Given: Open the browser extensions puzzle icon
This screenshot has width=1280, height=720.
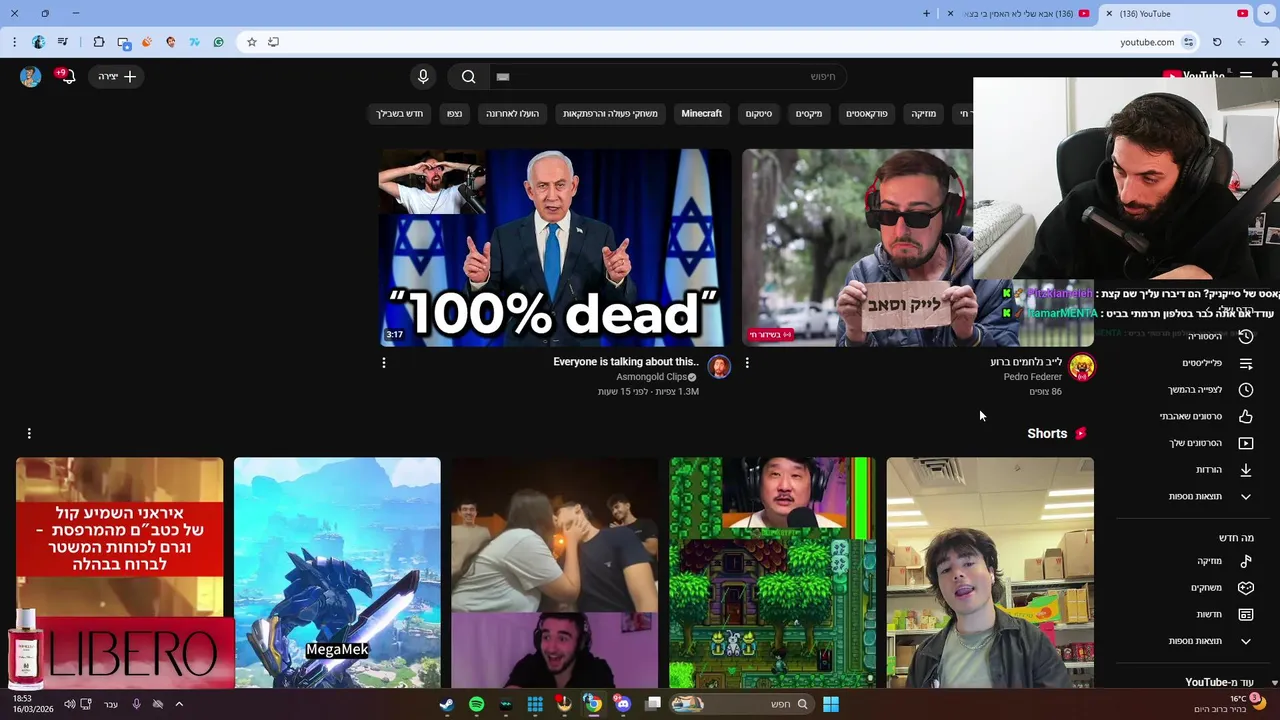Looking at the screenshot, I should [x=99, y=42].
